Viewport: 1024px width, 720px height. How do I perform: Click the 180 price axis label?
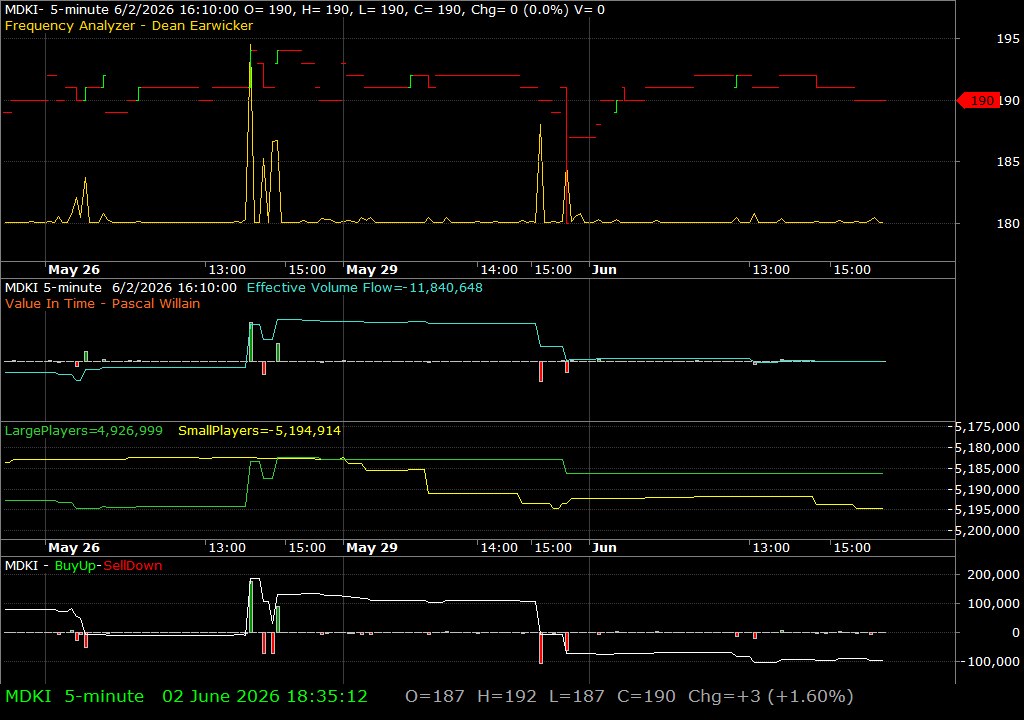click(1008, 223)
